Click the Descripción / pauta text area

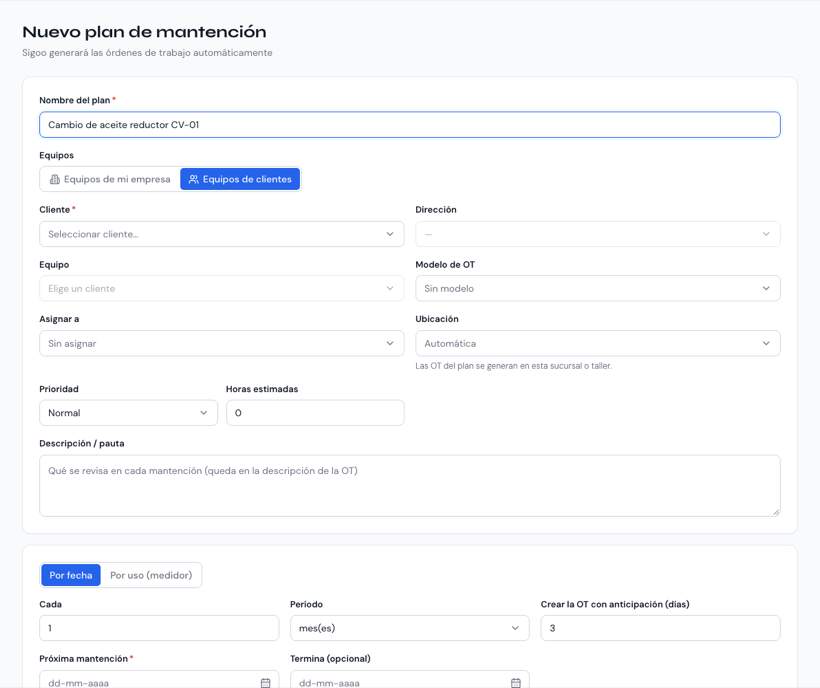(x=410, y=486)
